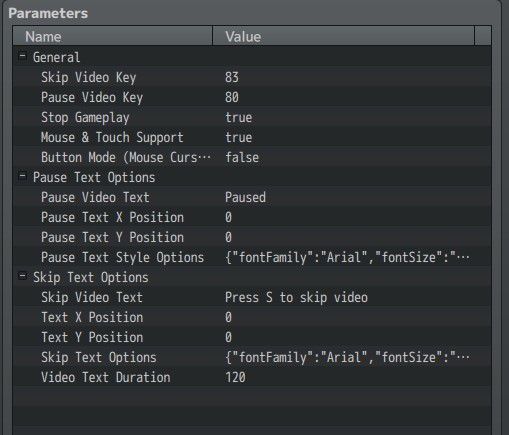Select the Skip Video Text parameter

(x=92, y=297)
